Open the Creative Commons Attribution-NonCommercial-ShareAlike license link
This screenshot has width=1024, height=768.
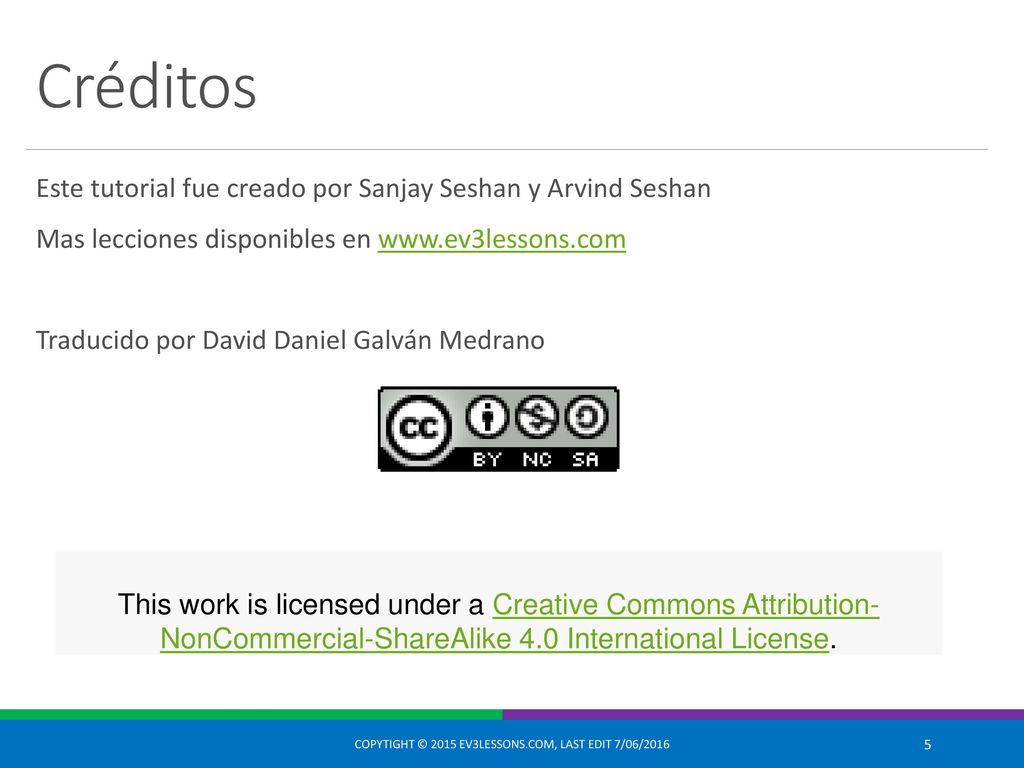pyautogui.click(x=519, y=621)
